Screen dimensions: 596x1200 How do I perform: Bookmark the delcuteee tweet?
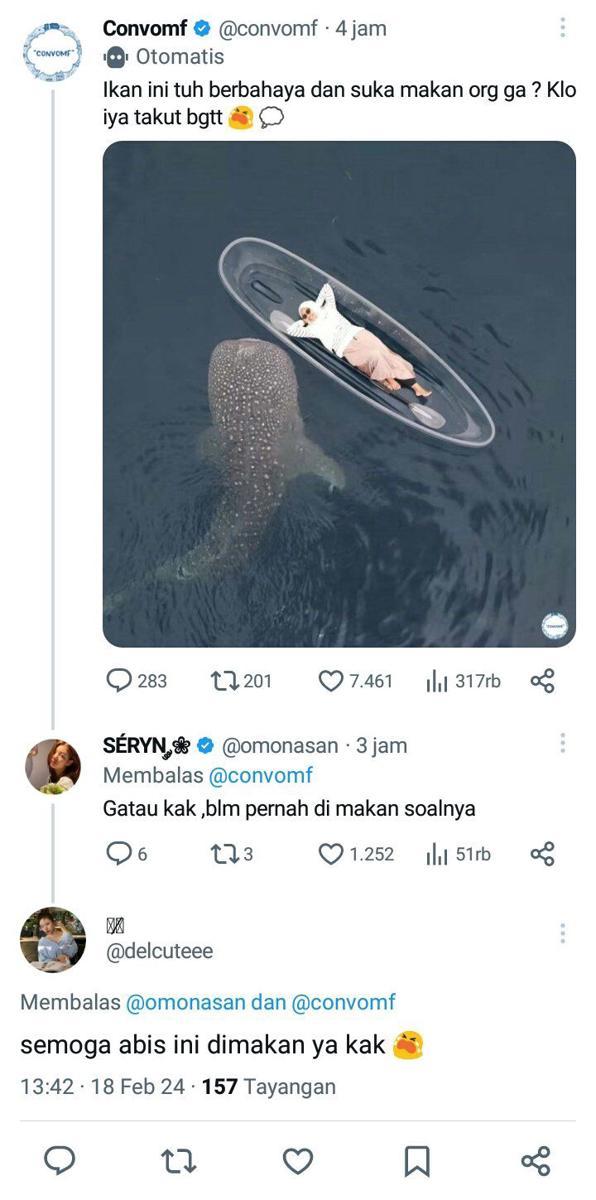point(417,1160)
